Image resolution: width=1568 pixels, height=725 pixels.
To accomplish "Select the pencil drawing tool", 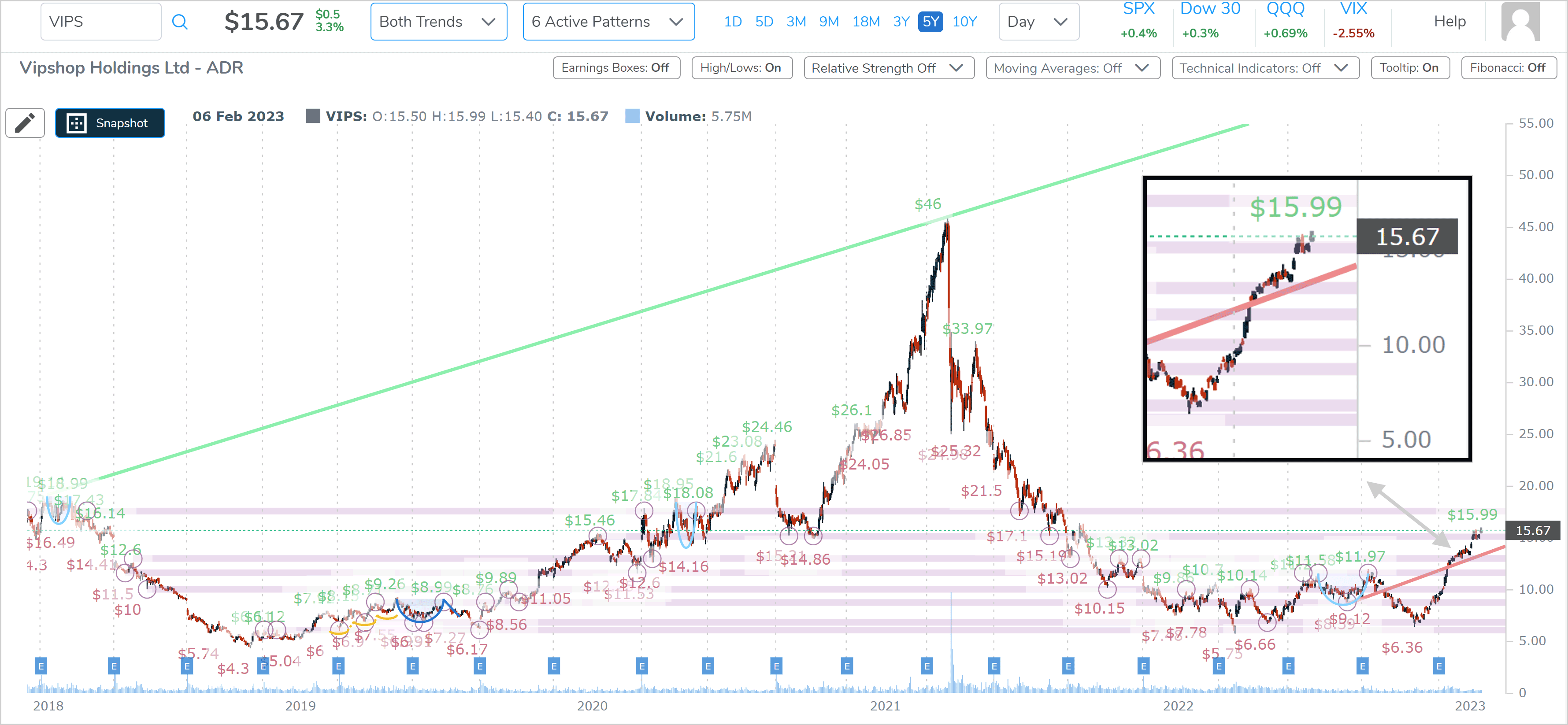I will coord(25,123).
